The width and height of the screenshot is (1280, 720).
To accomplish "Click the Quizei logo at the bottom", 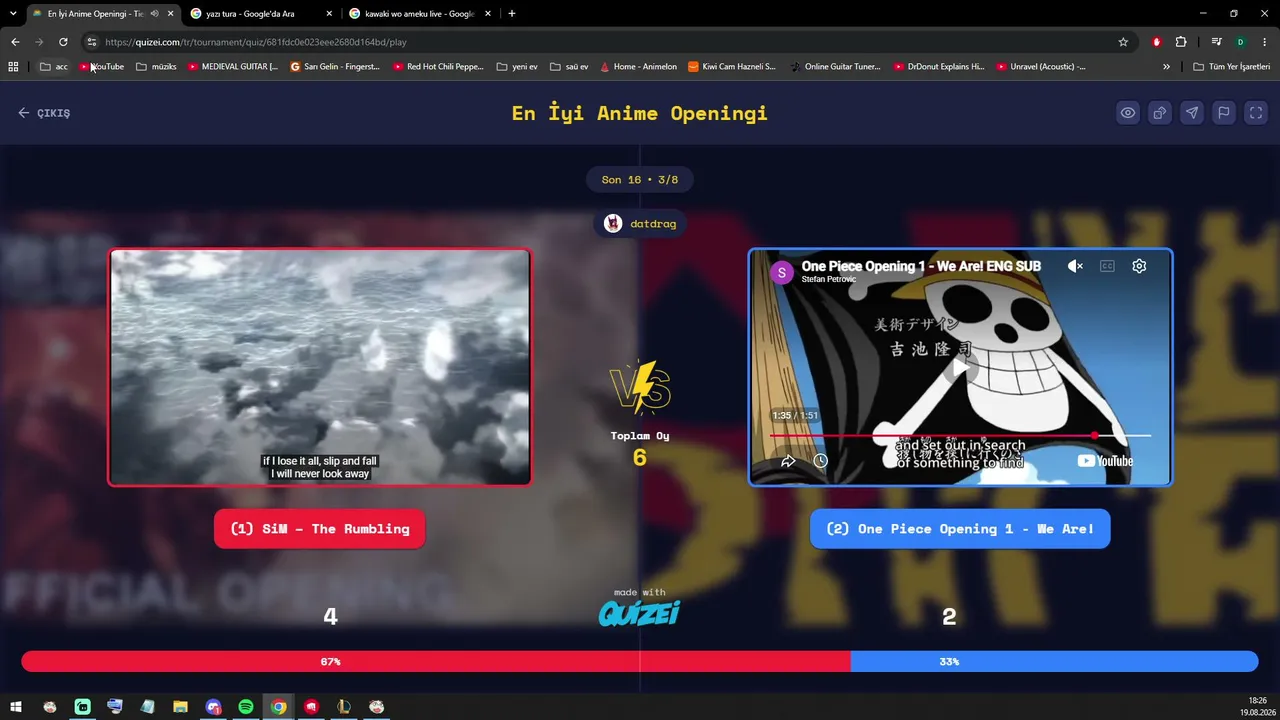I will pyautogui.click(x=640, y=612).
